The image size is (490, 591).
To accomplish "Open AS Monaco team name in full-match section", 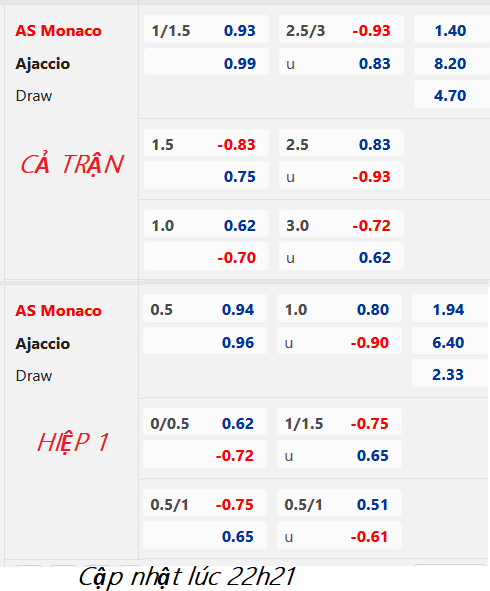I will click(58, 31).
